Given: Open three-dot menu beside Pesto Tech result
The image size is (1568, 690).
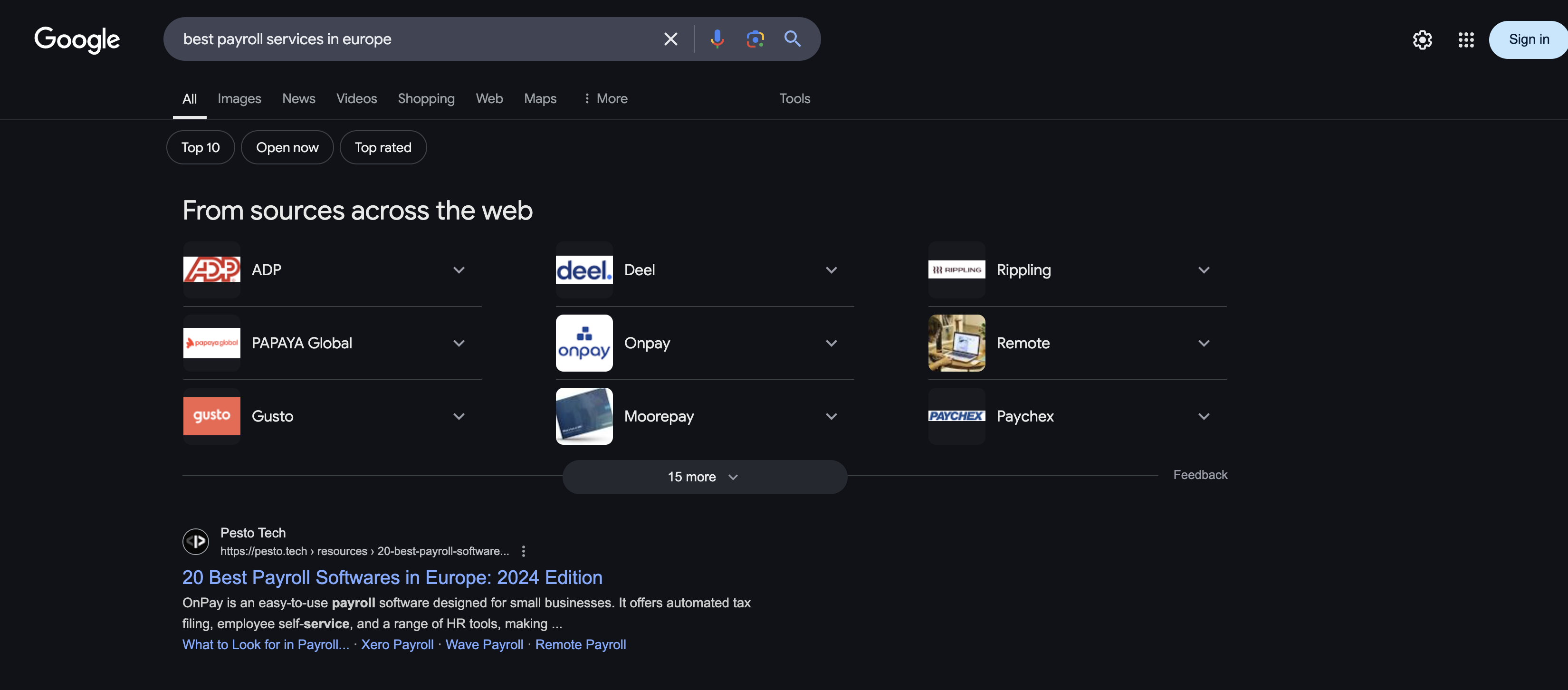Looking at the screenshot, I should click(524, 551).
